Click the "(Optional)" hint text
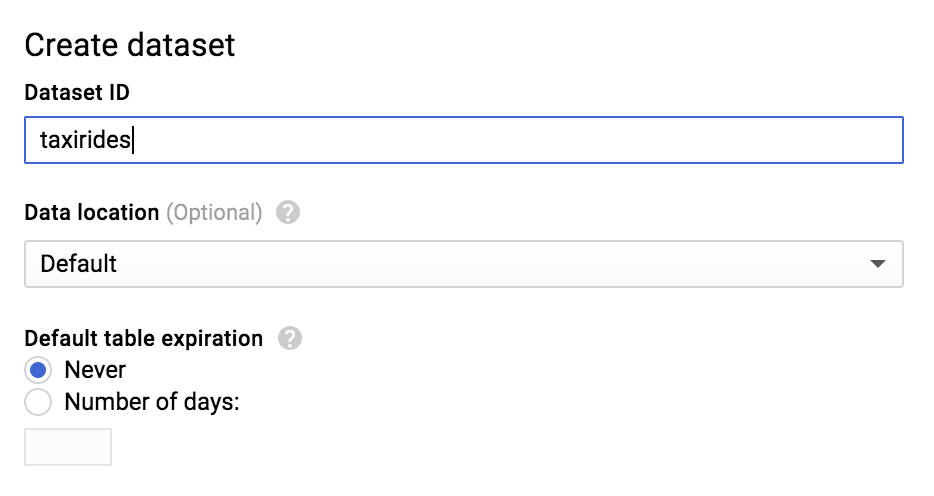This screenshot has height=496, width=934. [x=214, y=213]
